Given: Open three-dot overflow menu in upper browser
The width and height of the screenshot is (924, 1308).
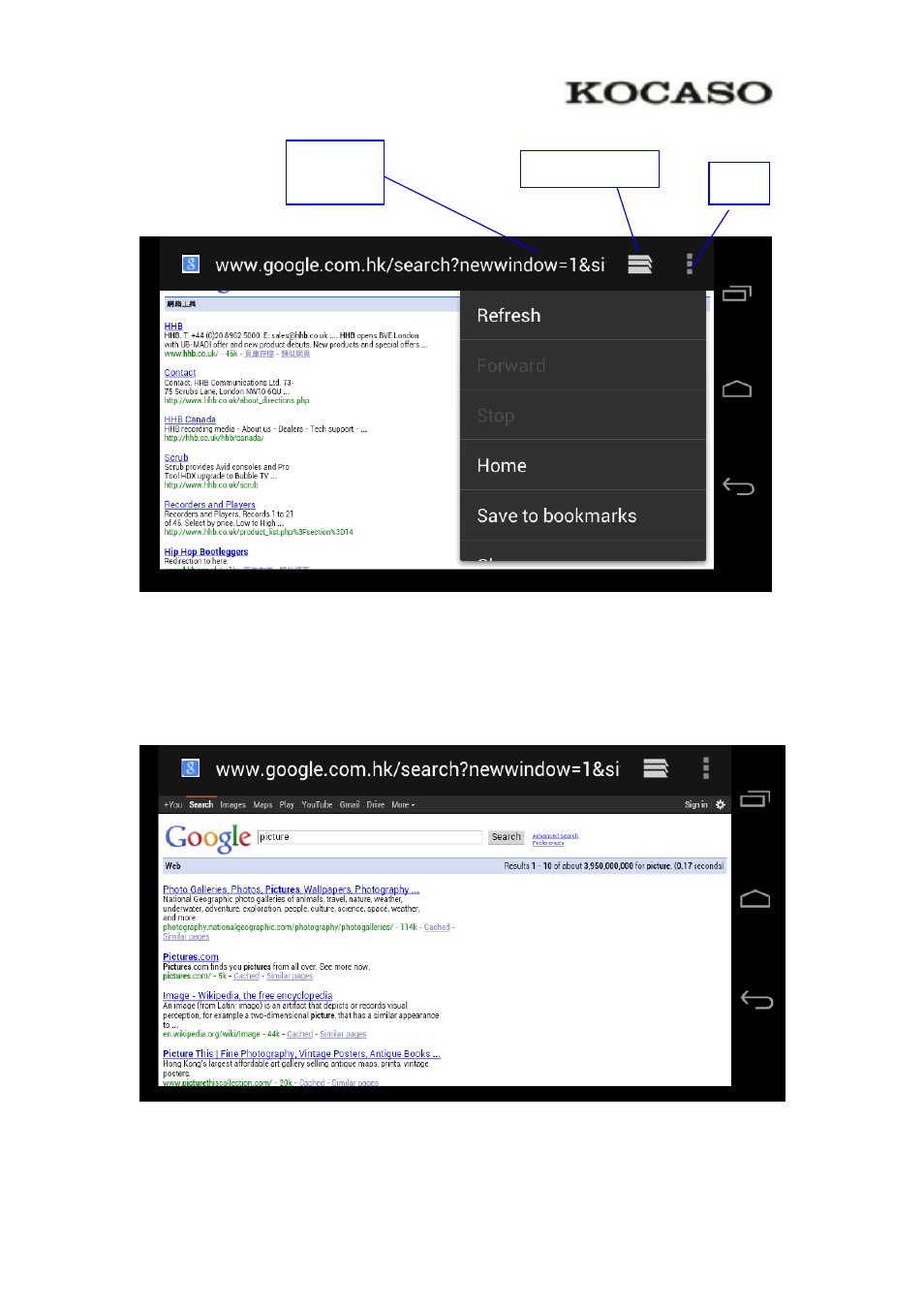Looking at the screenshot, I should click(690, 264).
